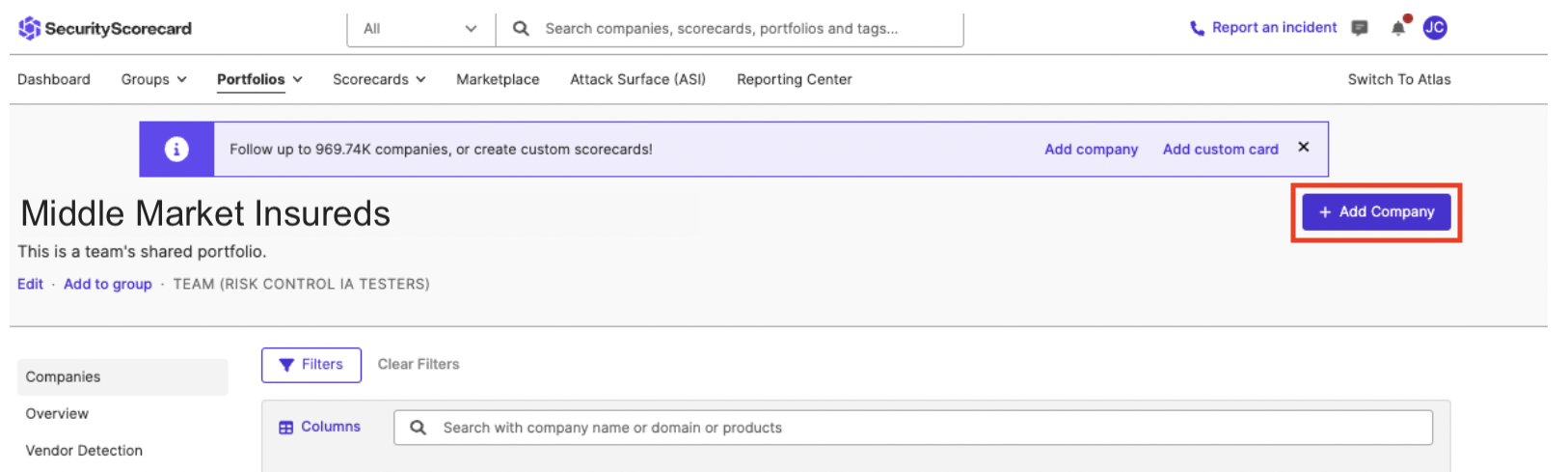Dismiss the follow companies banner
The width and height of the screenshot is (1568, 472).
[x=1304, y=147]
